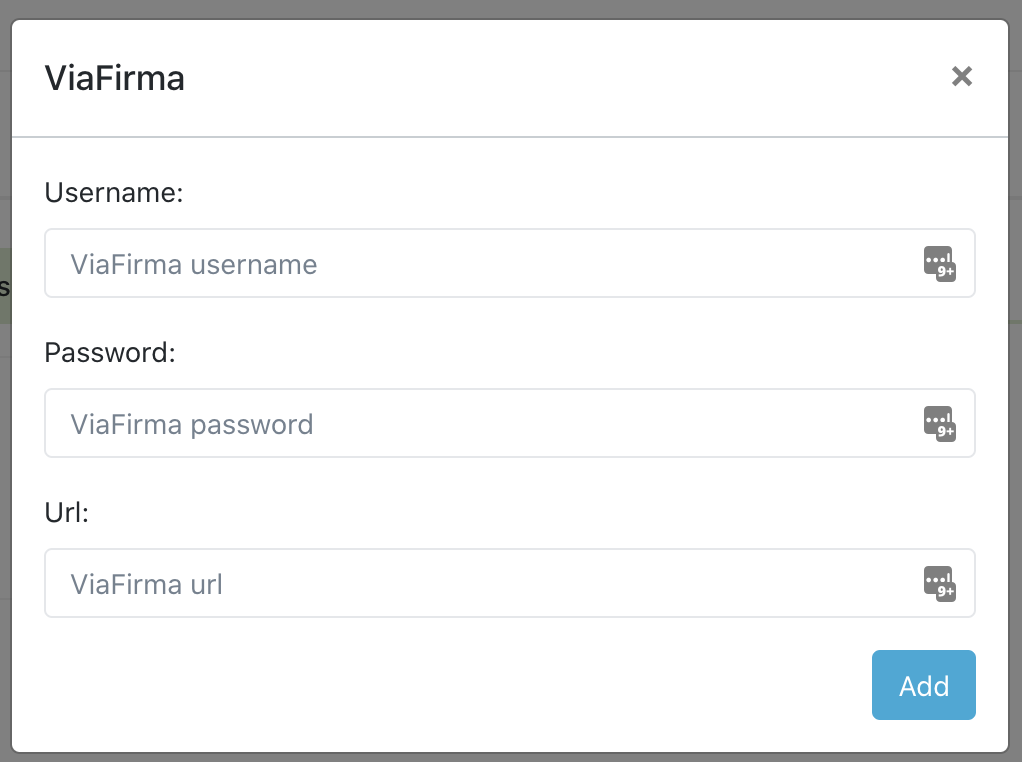Click the "Username:" field label

(114, 193)
